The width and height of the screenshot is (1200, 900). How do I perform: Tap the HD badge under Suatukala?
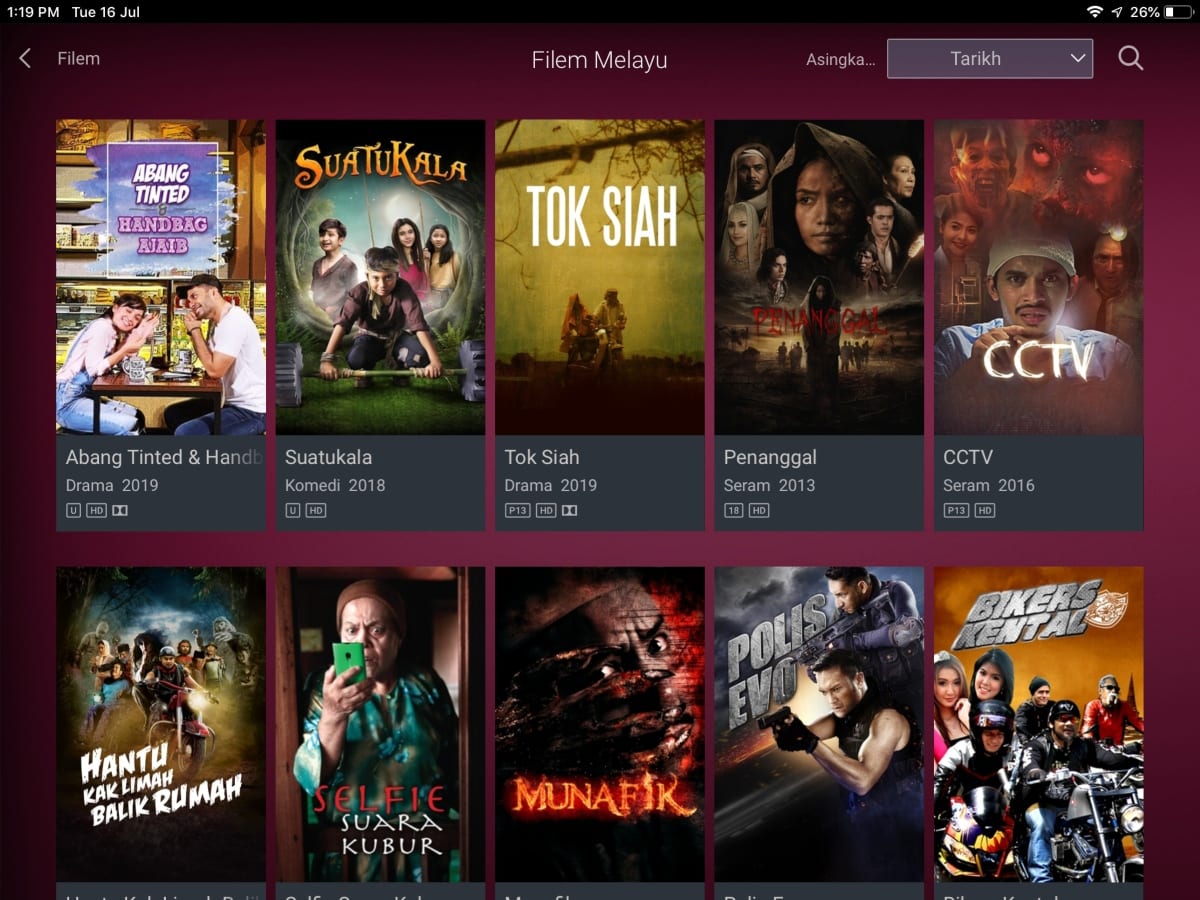point(316,510)
